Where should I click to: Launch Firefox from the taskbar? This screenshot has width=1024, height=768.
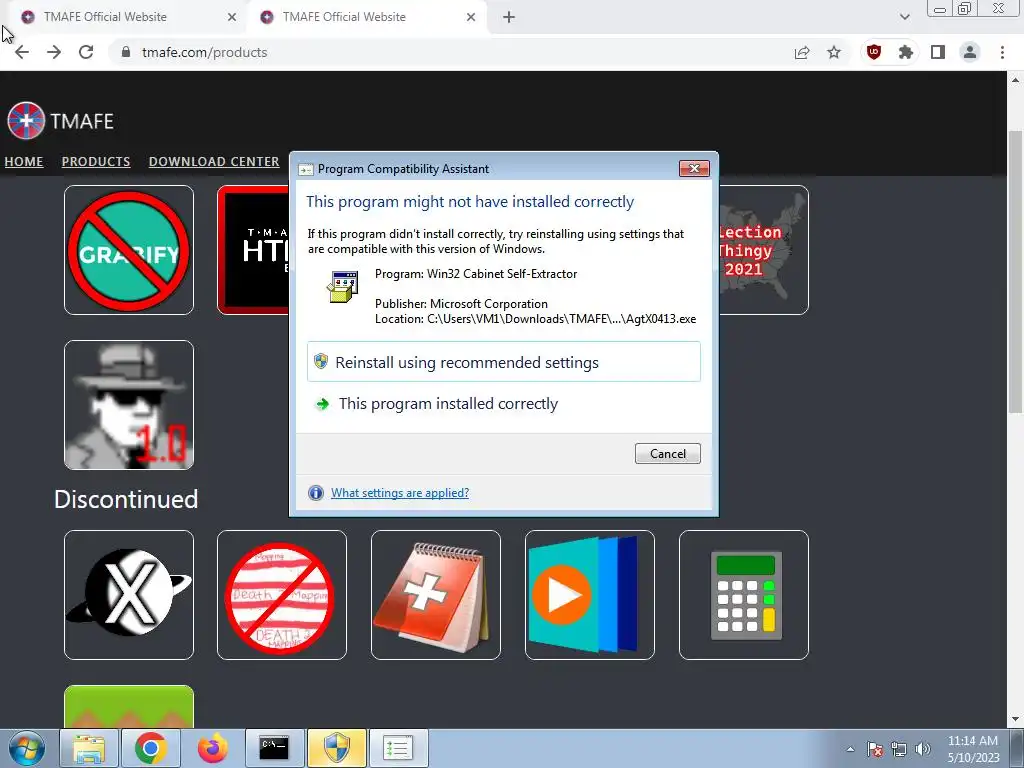point(212,748)
